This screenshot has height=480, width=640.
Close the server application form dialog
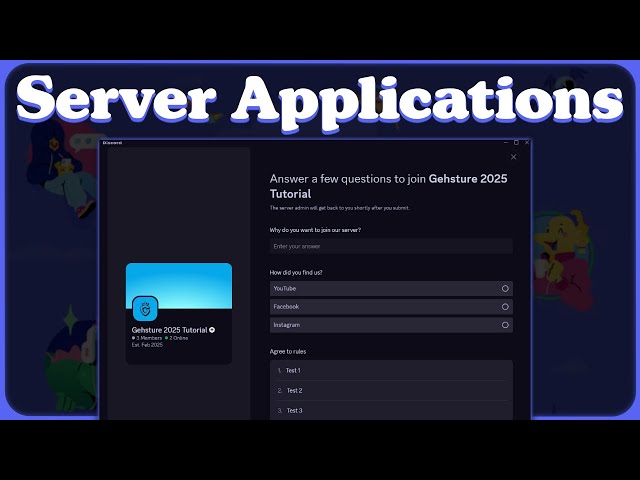point(513,157)
